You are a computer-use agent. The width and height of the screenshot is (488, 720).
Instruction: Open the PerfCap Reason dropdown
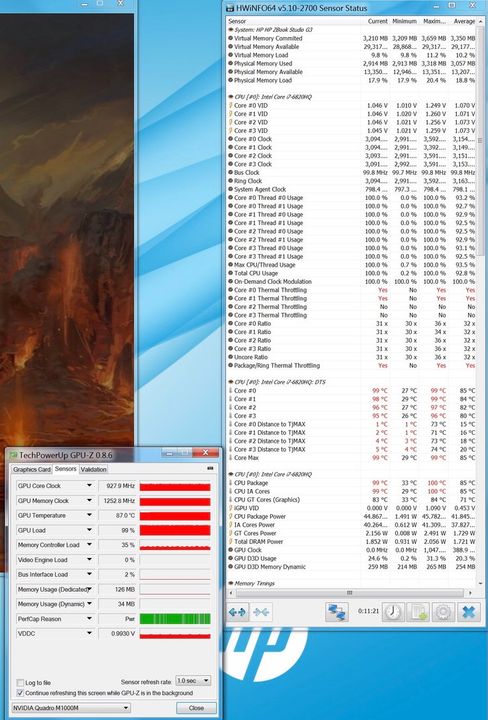click(x=90, y=619)
